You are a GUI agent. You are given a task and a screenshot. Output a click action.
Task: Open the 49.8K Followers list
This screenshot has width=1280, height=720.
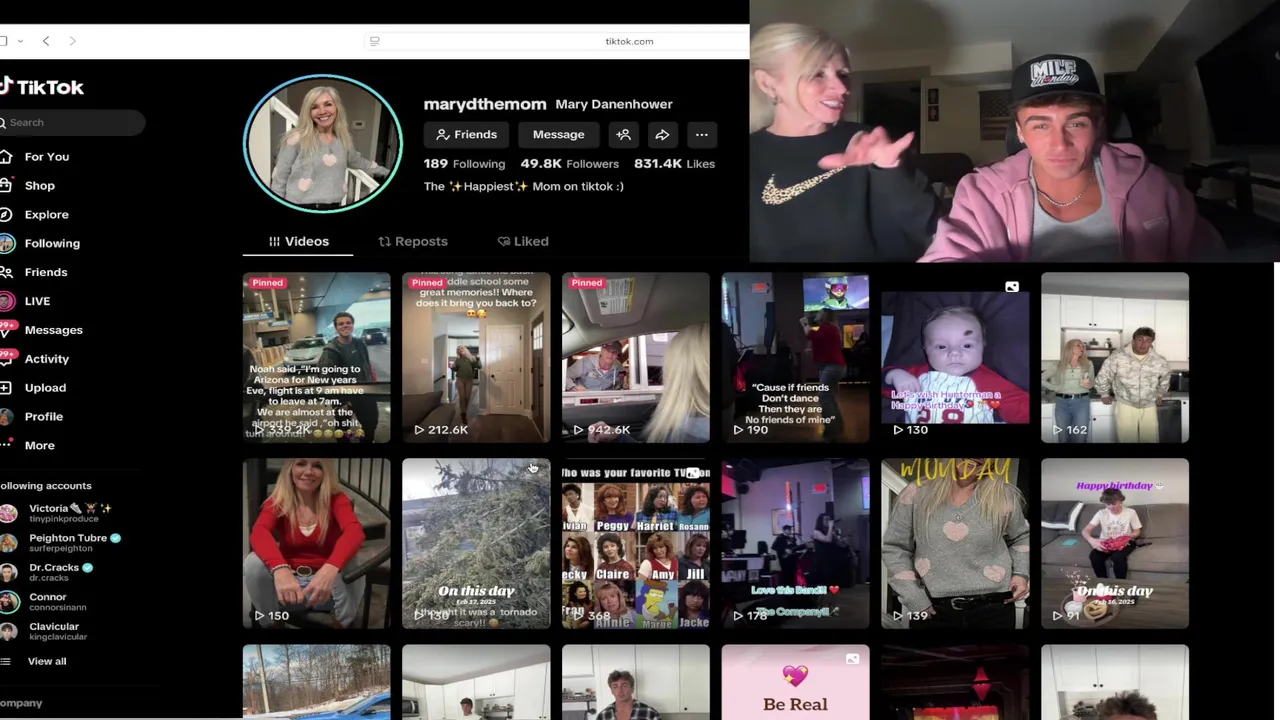coord(569,164)
